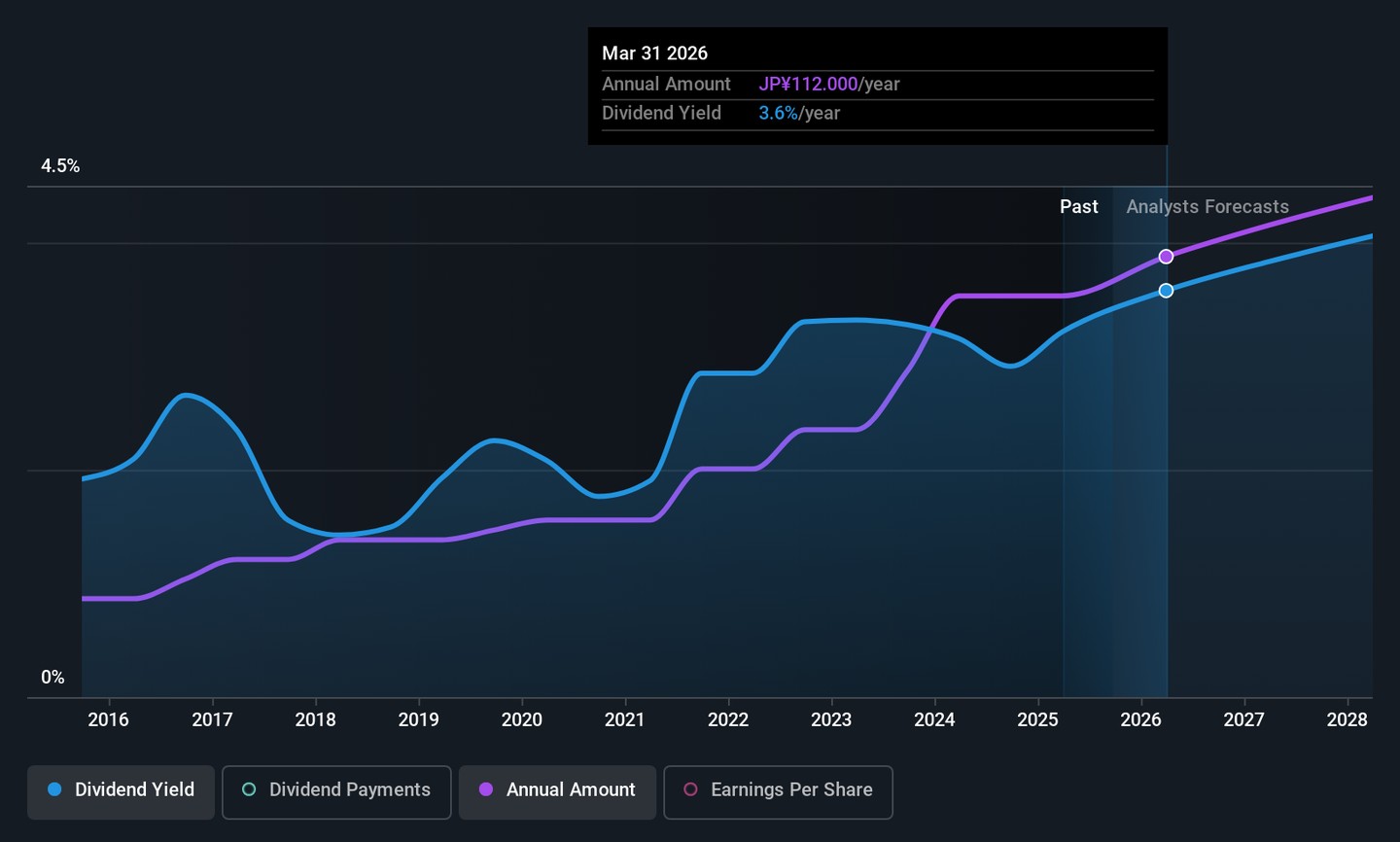1400x842 pixels.
Task: Click the Past region label
Action: (1078, 207)
